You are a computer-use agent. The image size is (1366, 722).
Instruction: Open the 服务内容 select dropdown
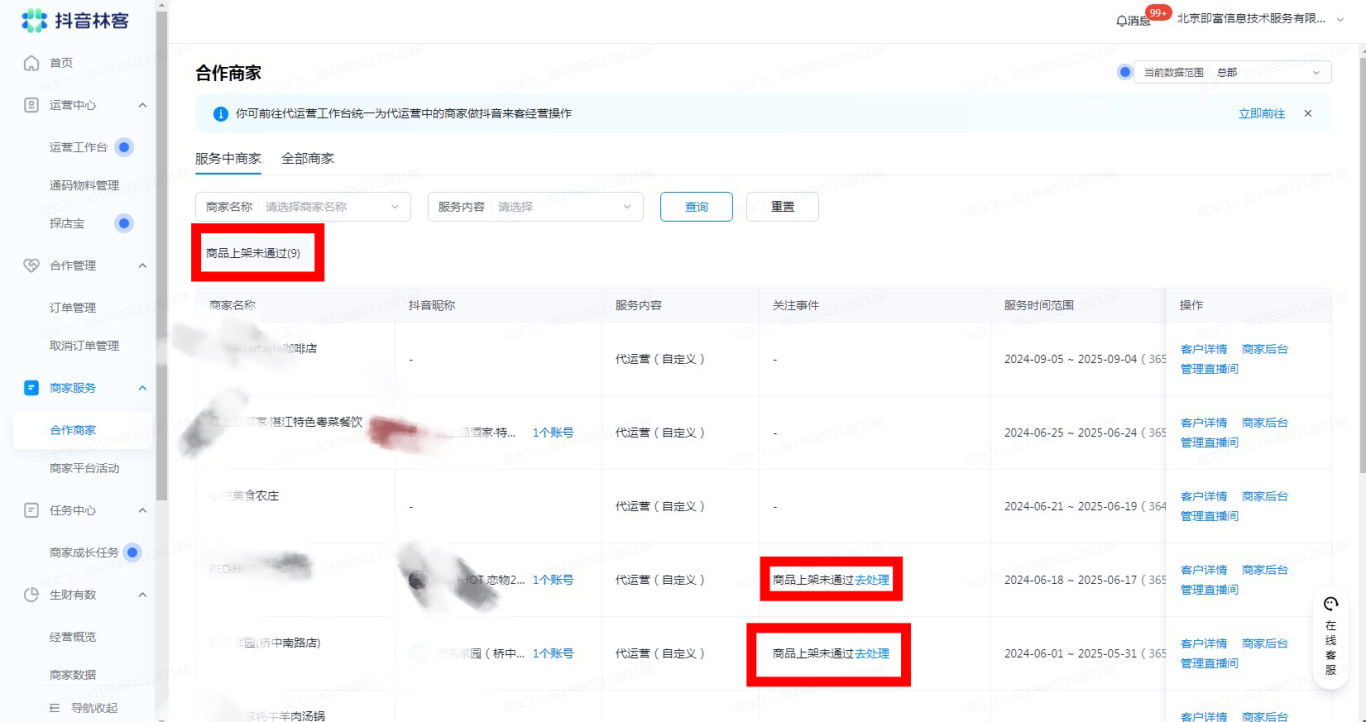click(x=535, y=207)
